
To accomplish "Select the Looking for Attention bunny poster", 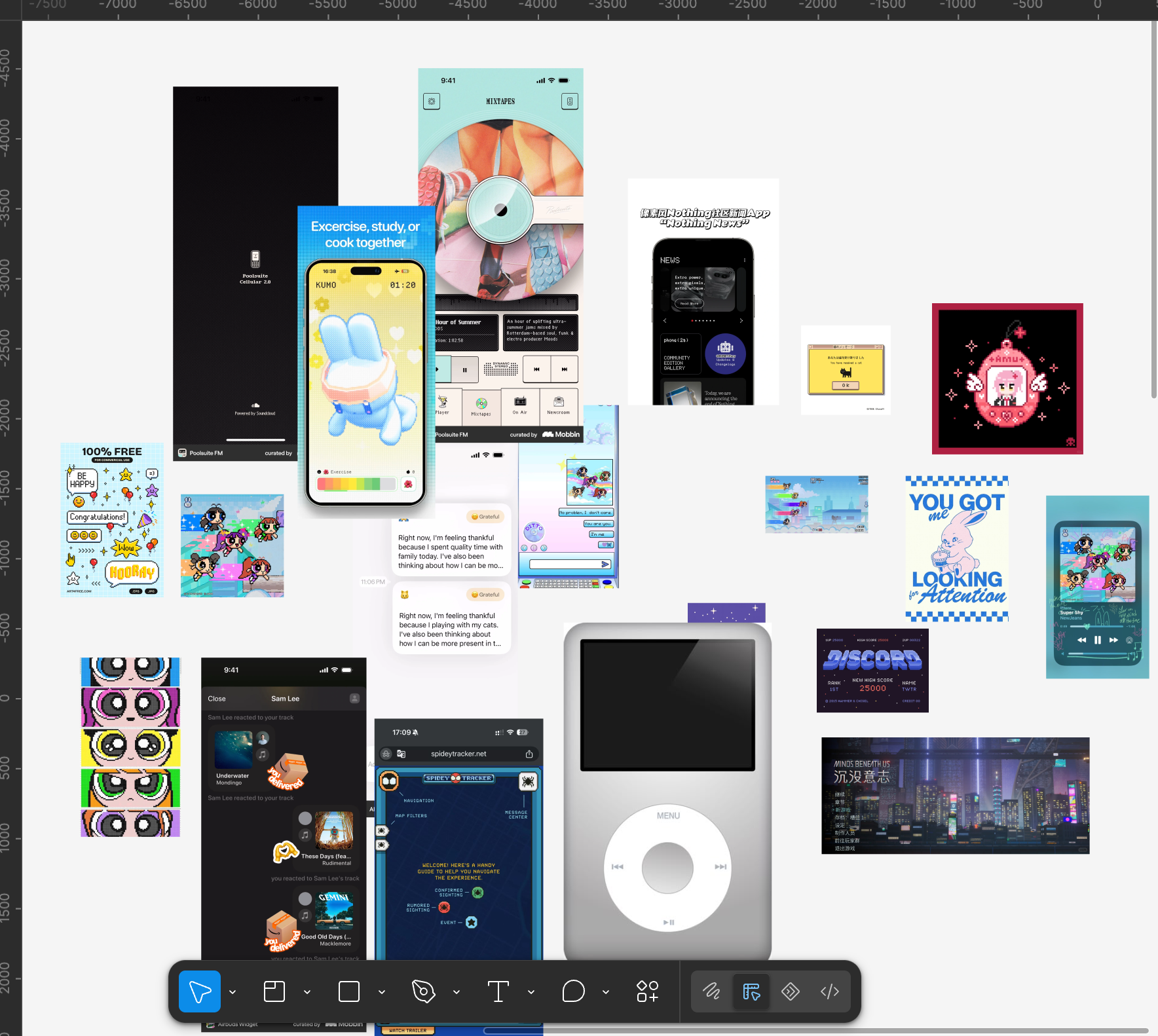I will point(957,549).
